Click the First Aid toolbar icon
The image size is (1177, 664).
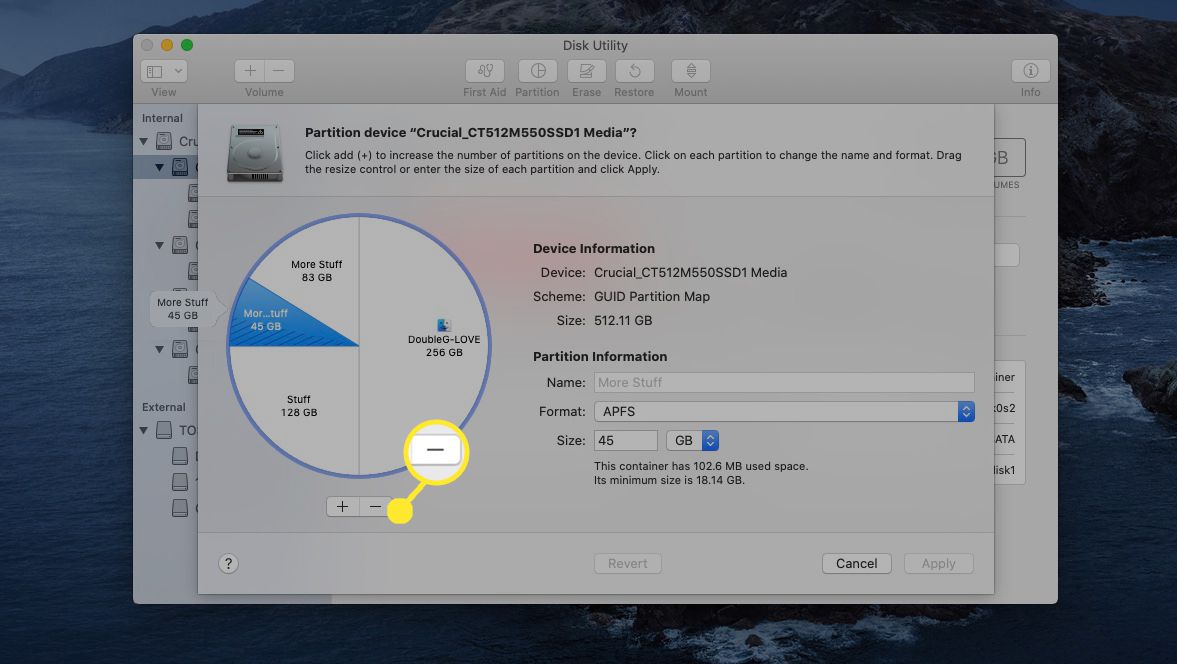pyautogui.click(x=485, y=72)
